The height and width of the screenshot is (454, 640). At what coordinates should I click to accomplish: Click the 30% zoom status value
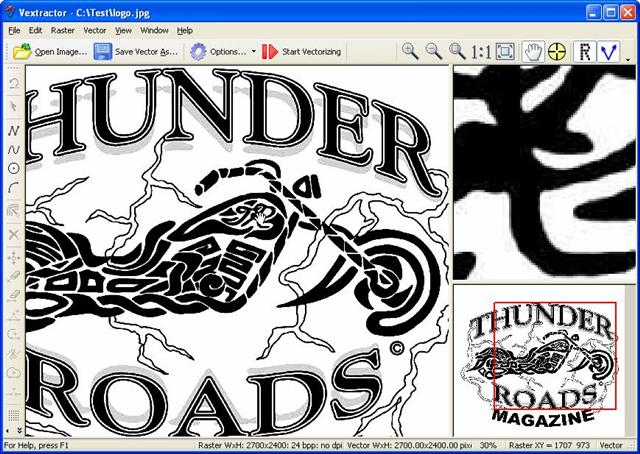tap(488, 445)
